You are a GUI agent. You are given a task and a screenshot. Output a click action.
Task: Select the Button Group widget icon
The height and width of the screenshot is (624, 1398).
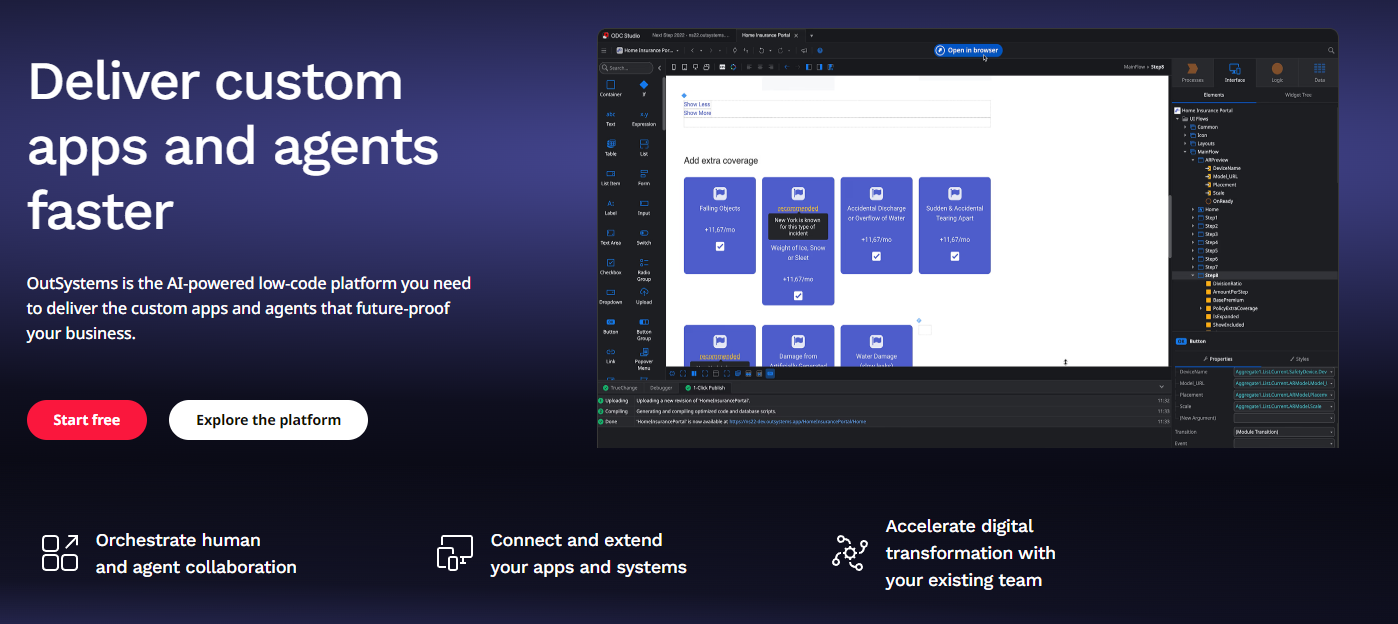(643, 323)
